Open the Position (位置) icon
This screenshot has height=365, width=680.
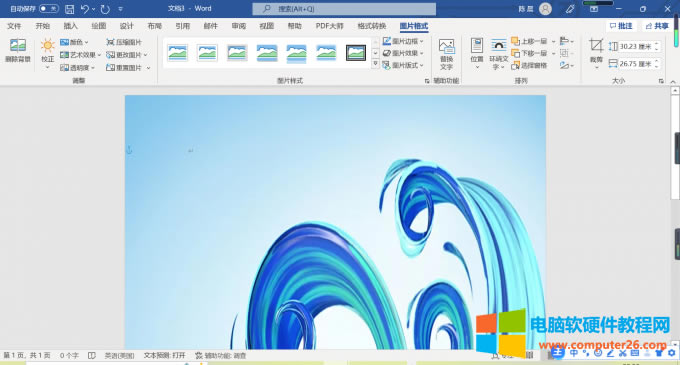pos(477,46)
